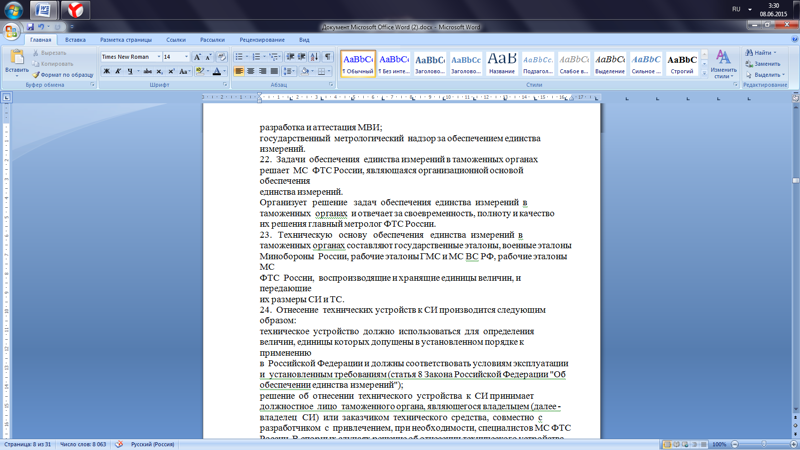Open the Paragraph dialog launcher (Абзац)
The image size is (800, 450).
(331, 85)
